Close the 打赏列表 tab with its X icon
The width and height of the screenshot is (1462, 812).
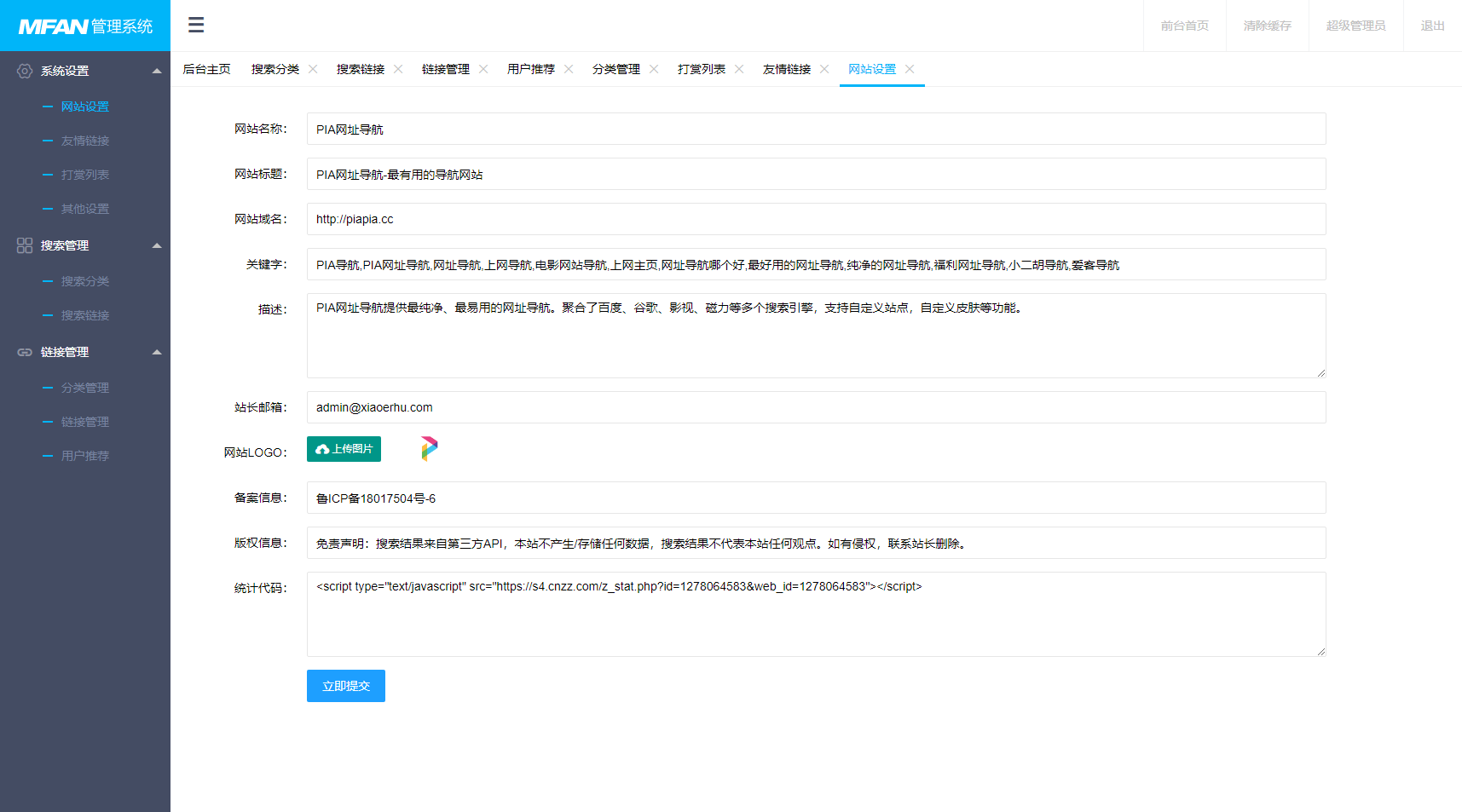point(740,68)
